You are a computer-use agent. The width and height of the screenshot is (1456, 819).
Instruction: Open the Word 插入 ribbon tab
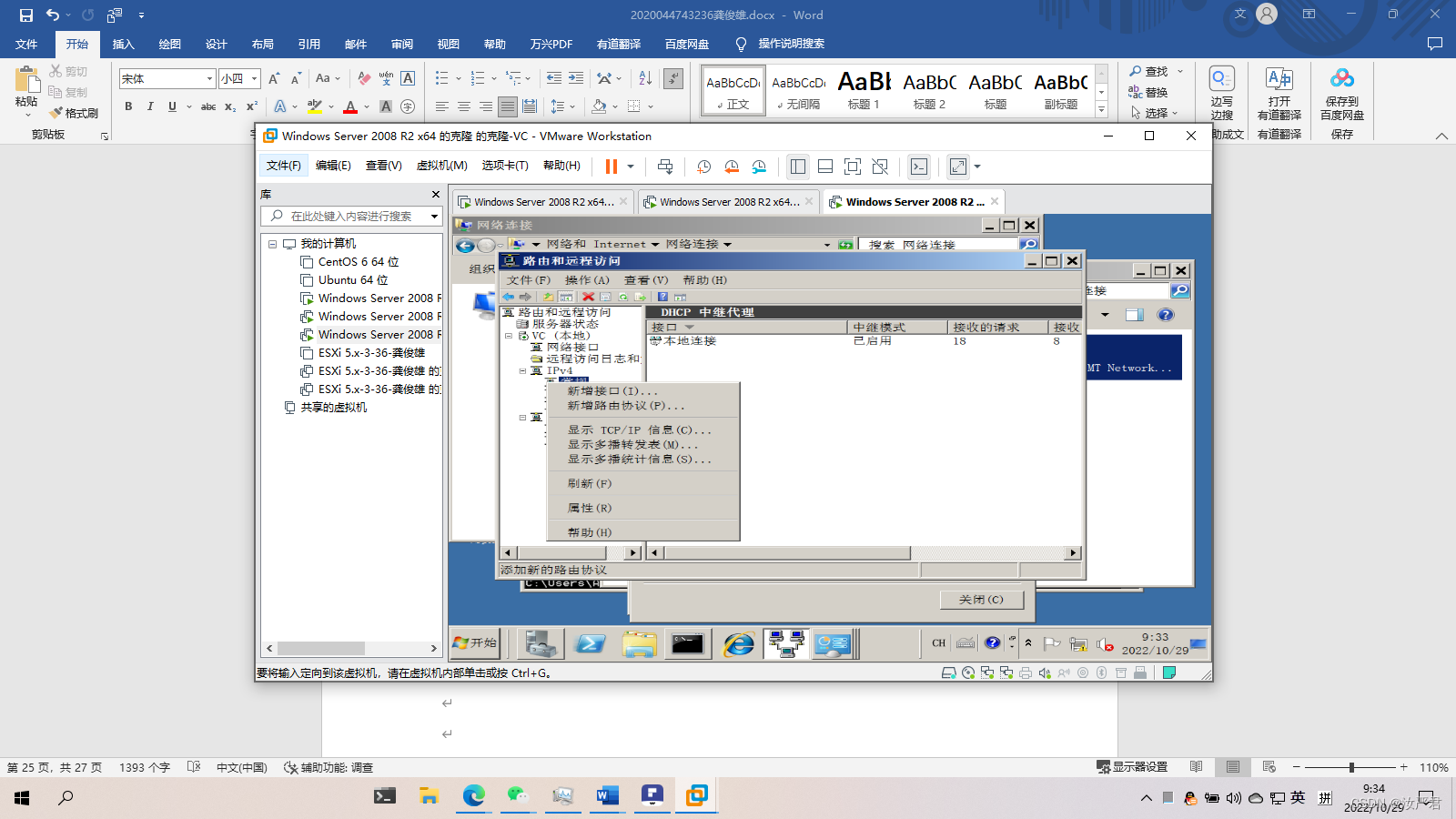coord(123,44)
